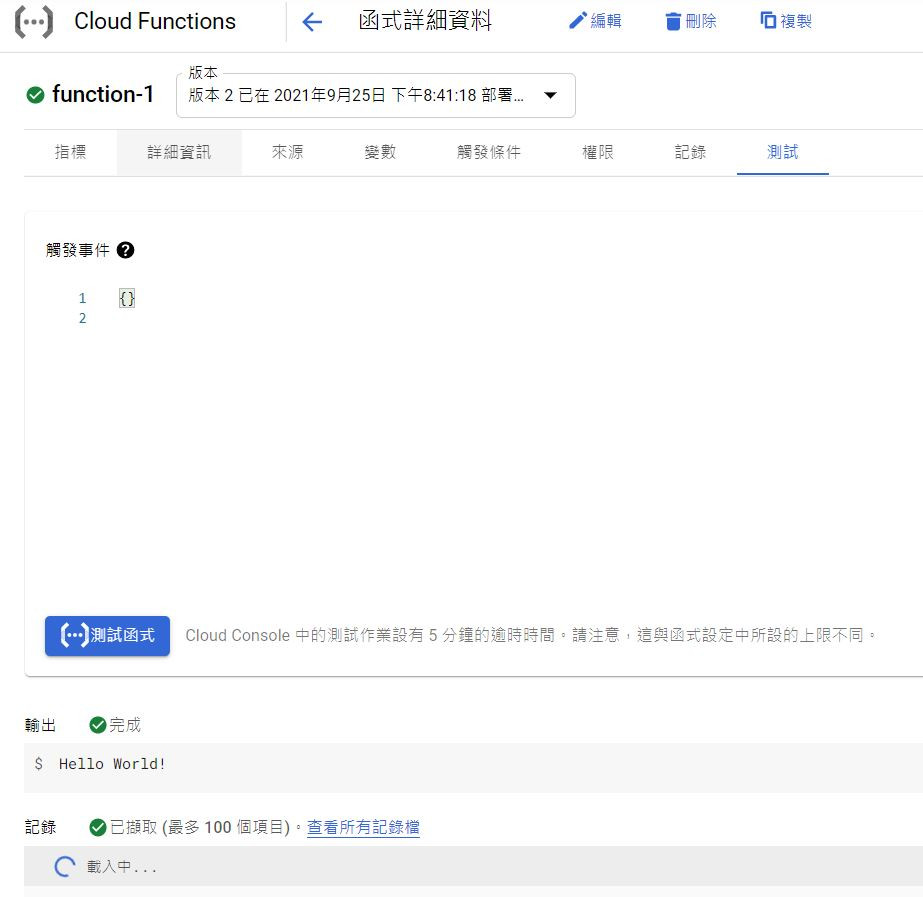Switch to the 權限 tab
The width and height of the screenshot is (923, 897).
[x=597, y=152]
